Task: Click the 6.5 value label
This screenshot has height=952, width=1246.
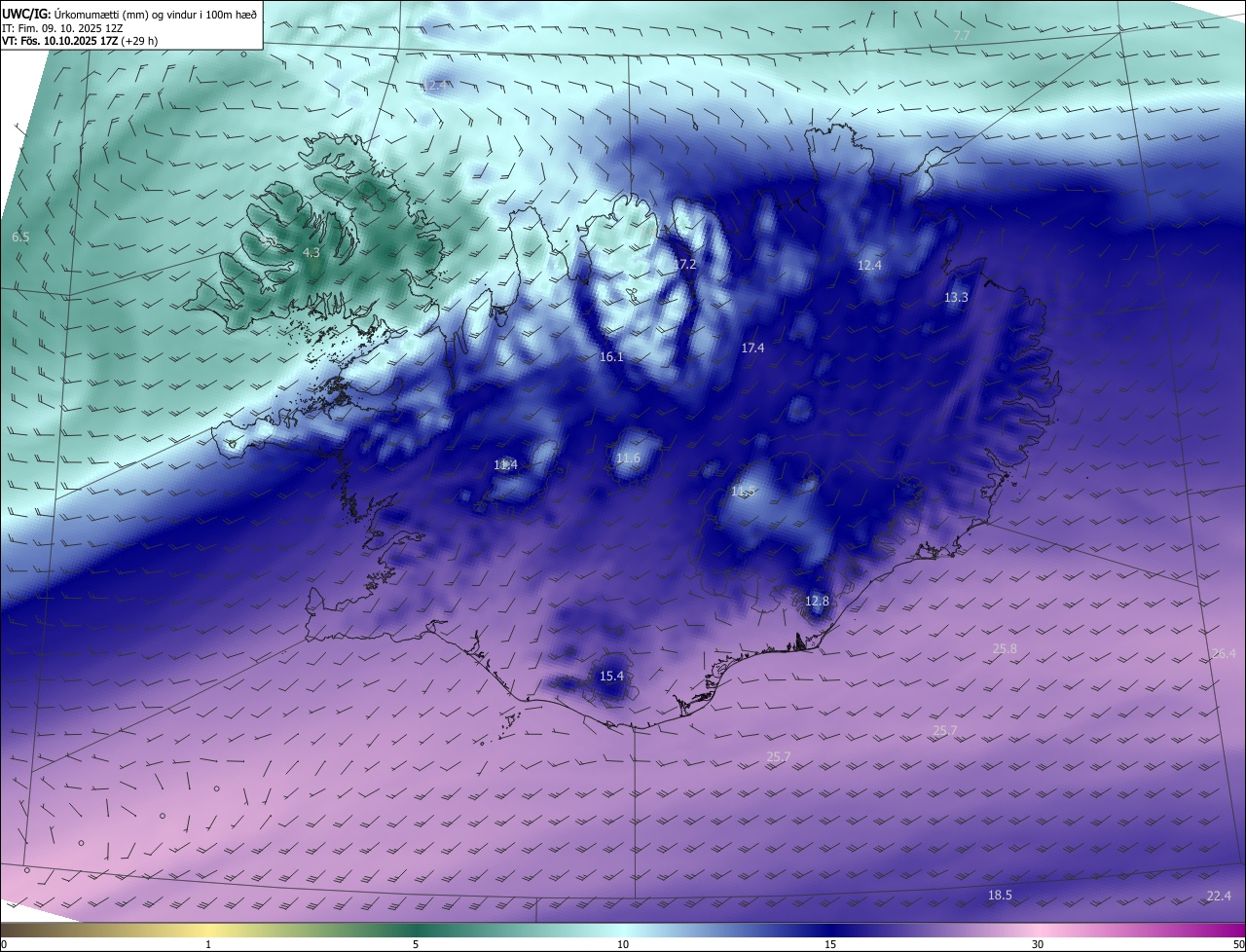Action: pos(20,238)
